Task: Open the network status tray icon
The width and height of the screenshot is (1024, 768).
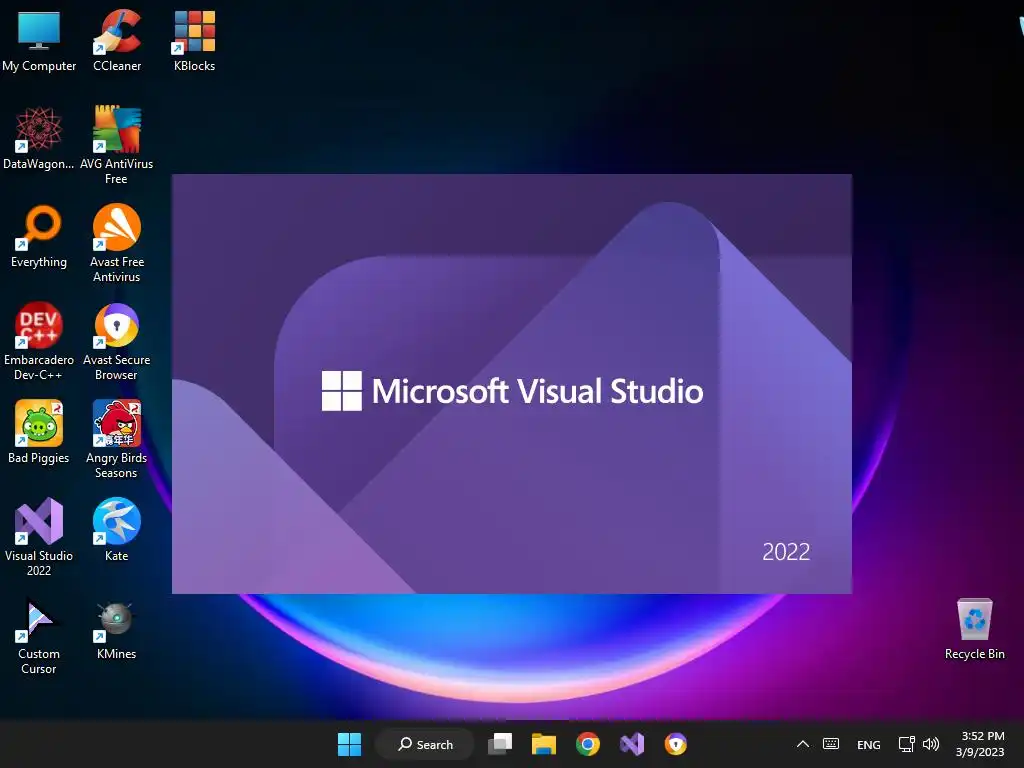Action: (906, 744)
